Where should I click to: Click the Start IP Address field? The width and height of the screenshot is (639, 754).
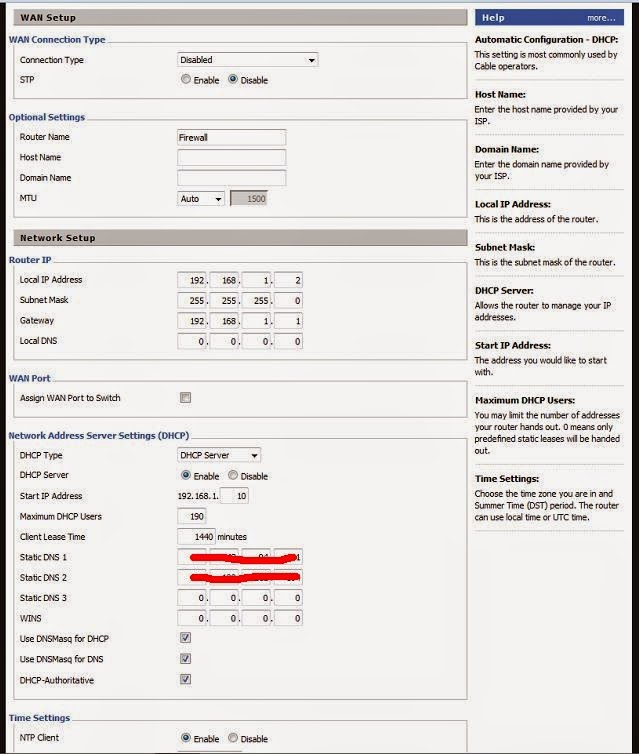(x=234, y=496)
